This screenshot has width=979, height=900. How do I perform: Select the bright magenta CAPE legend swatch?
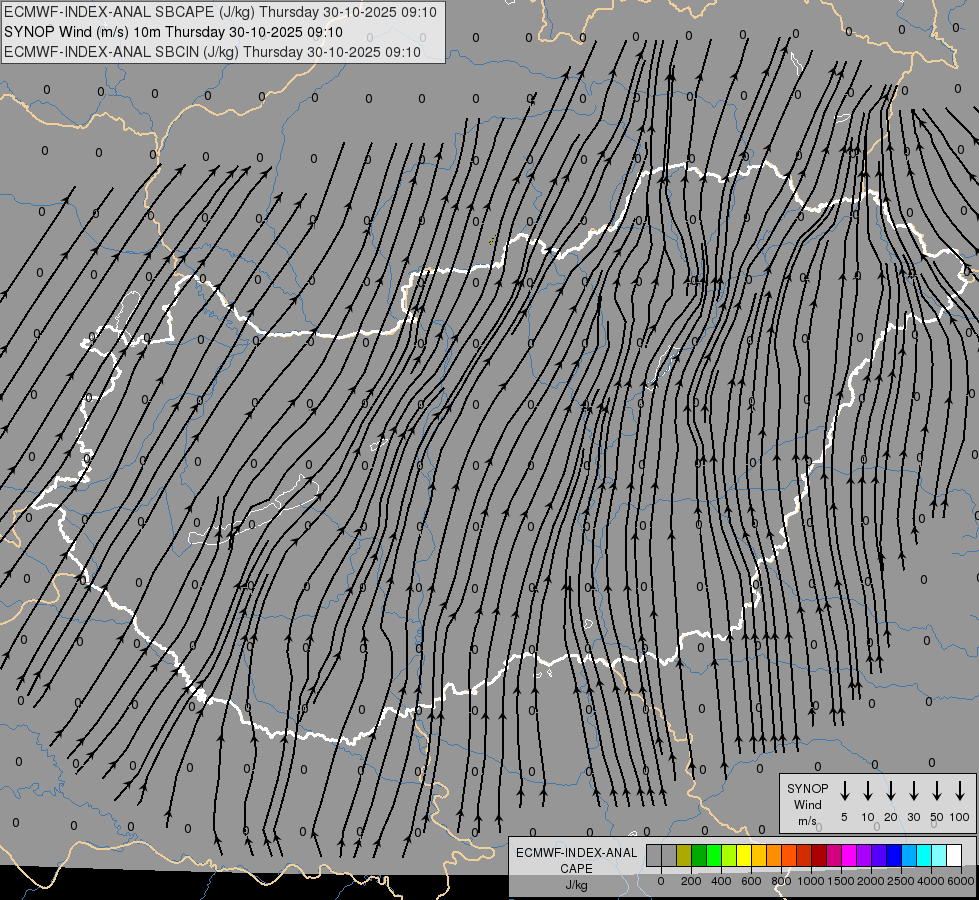tap(849, 855)
